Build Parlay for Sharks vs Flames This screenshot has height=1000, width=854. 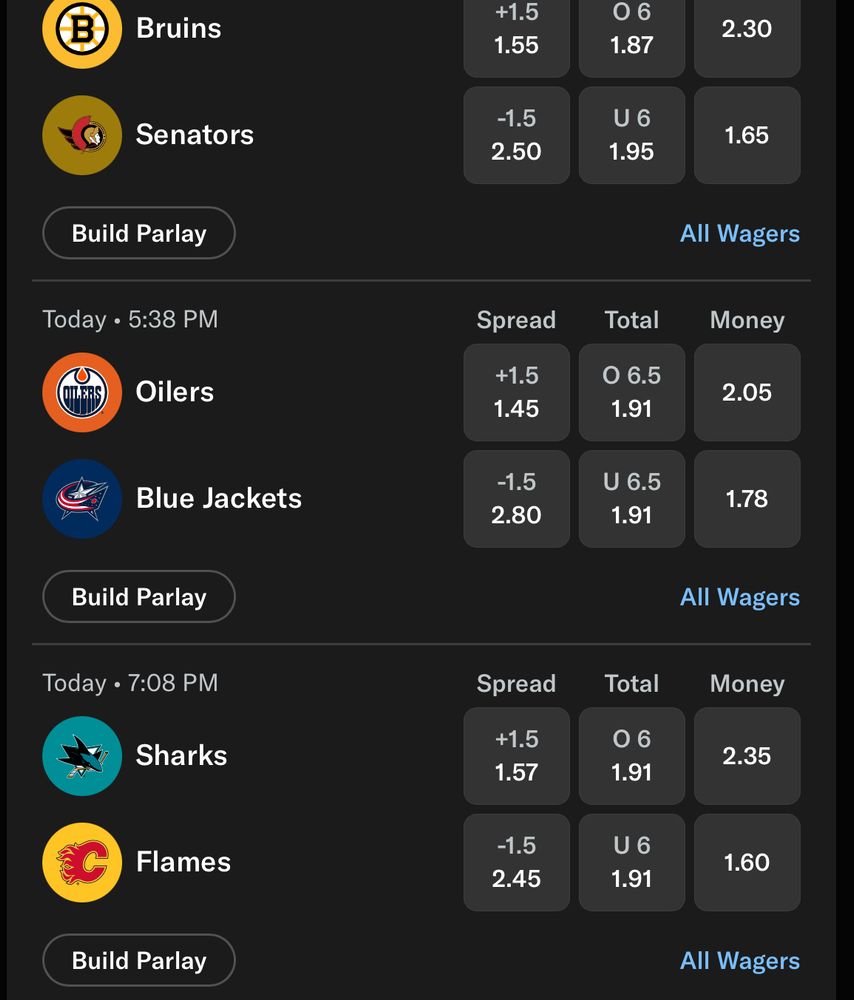(x=139, y=961)
